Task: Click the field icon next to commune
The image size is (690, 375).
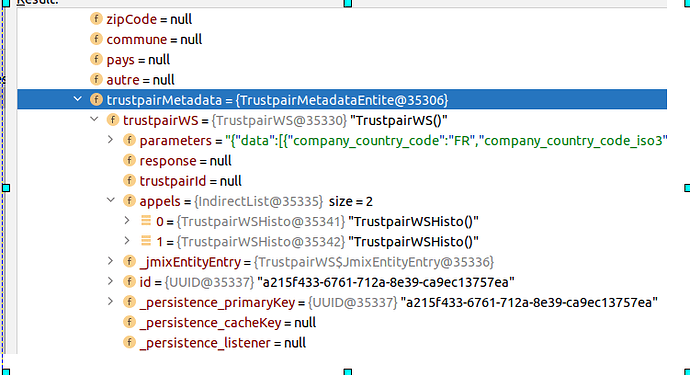Action: (x=96, y=39)
